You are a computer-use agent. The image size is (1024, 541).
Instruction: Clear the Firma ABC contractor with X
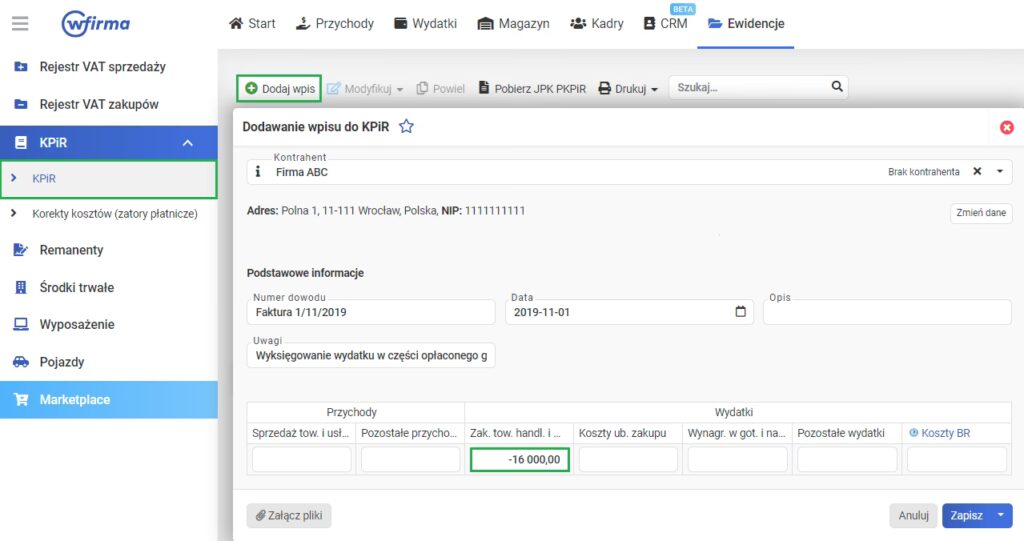tap(977, 171)
